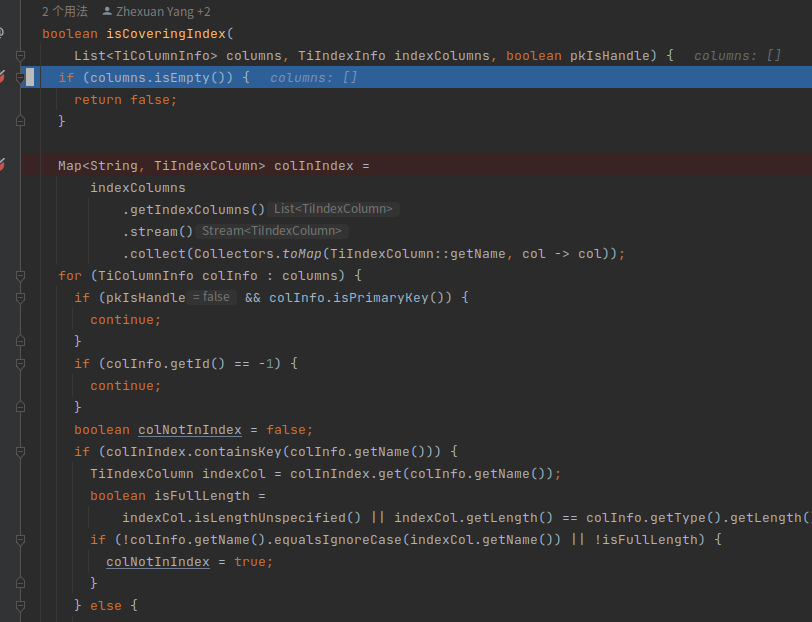
Task: Click the 'pkIsHandle' parameter in the method signature
Action: (610, 55)
